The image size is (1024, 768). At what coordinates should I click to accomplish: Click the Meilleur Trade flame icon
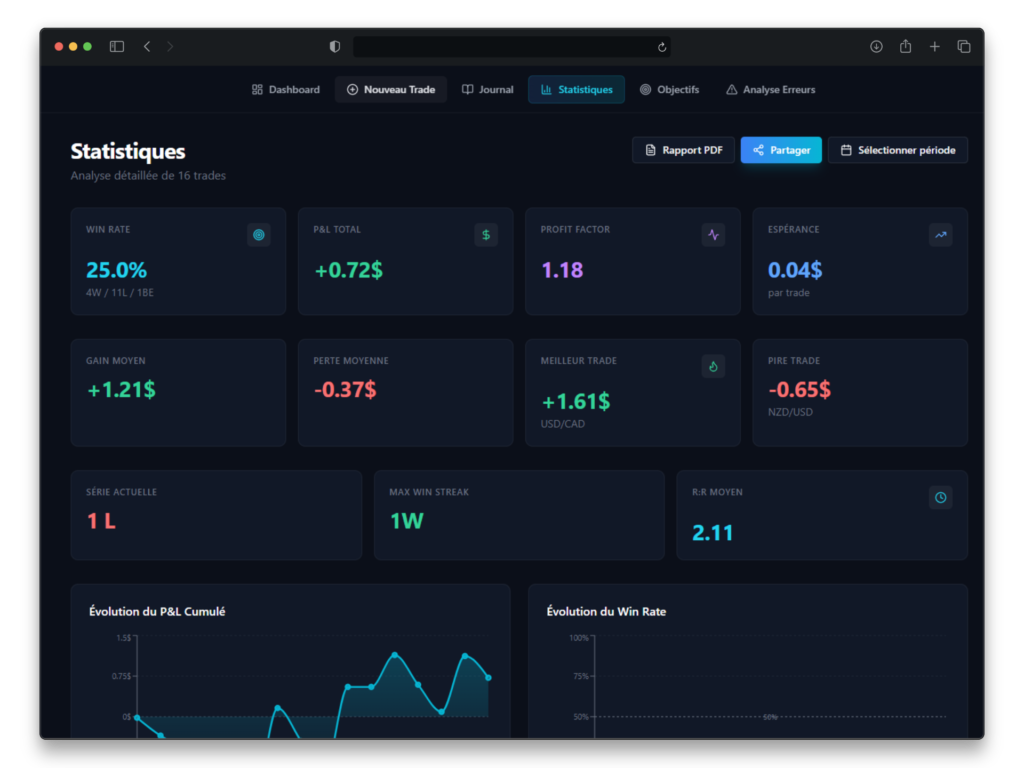pyautogui.click(x=713, y=366)
